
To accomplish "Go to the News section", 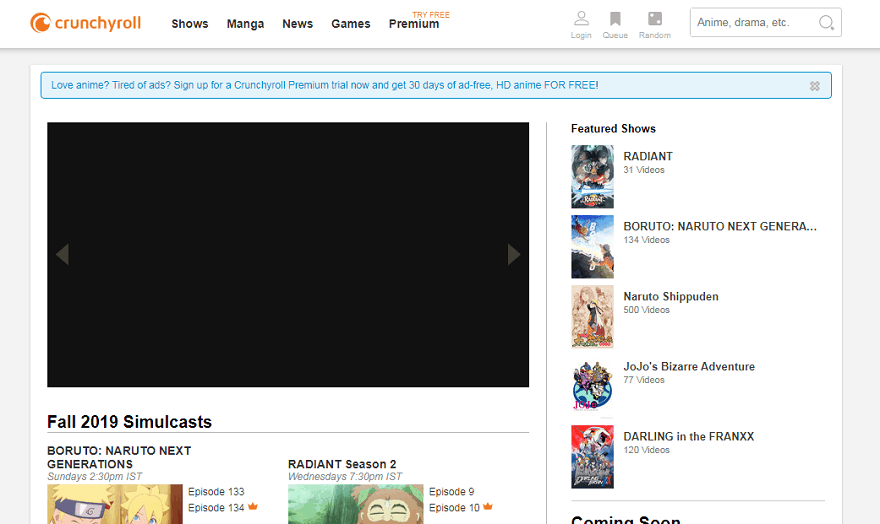I will (x=297, y=24).
